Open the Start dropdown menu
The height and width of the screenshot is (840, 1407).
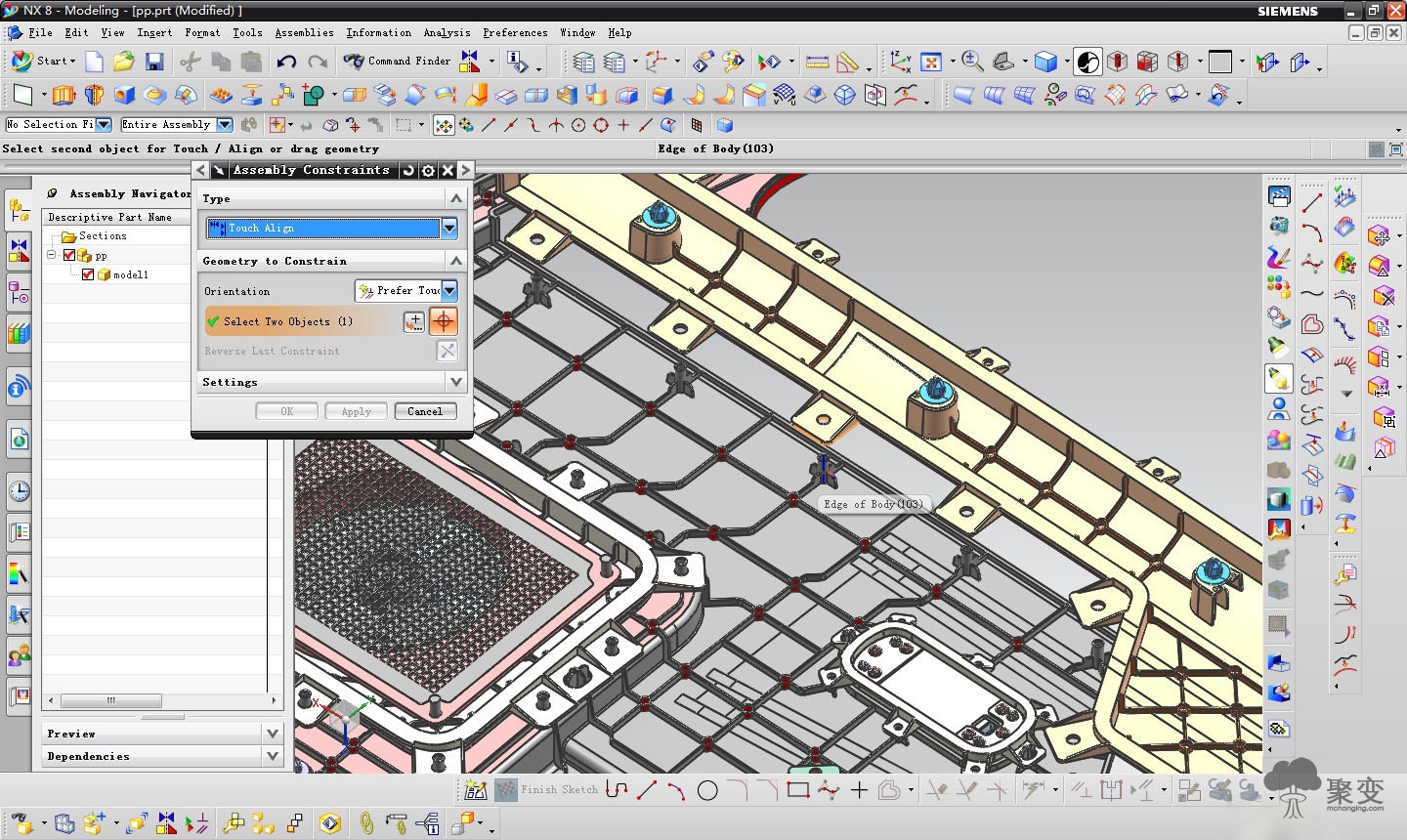coord(44,61)
